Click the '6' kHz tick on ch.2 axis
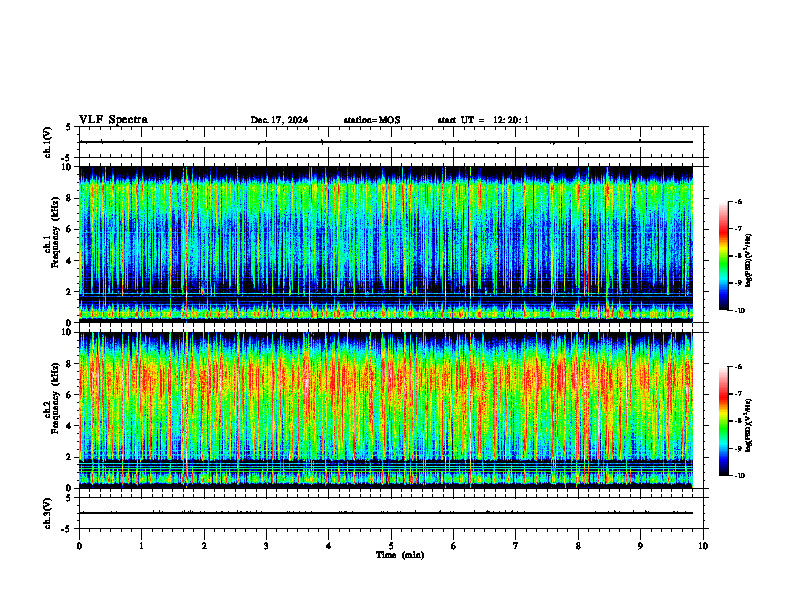This screenshot has width=792, height=612. pyautogui.click(x=68, y=395)
